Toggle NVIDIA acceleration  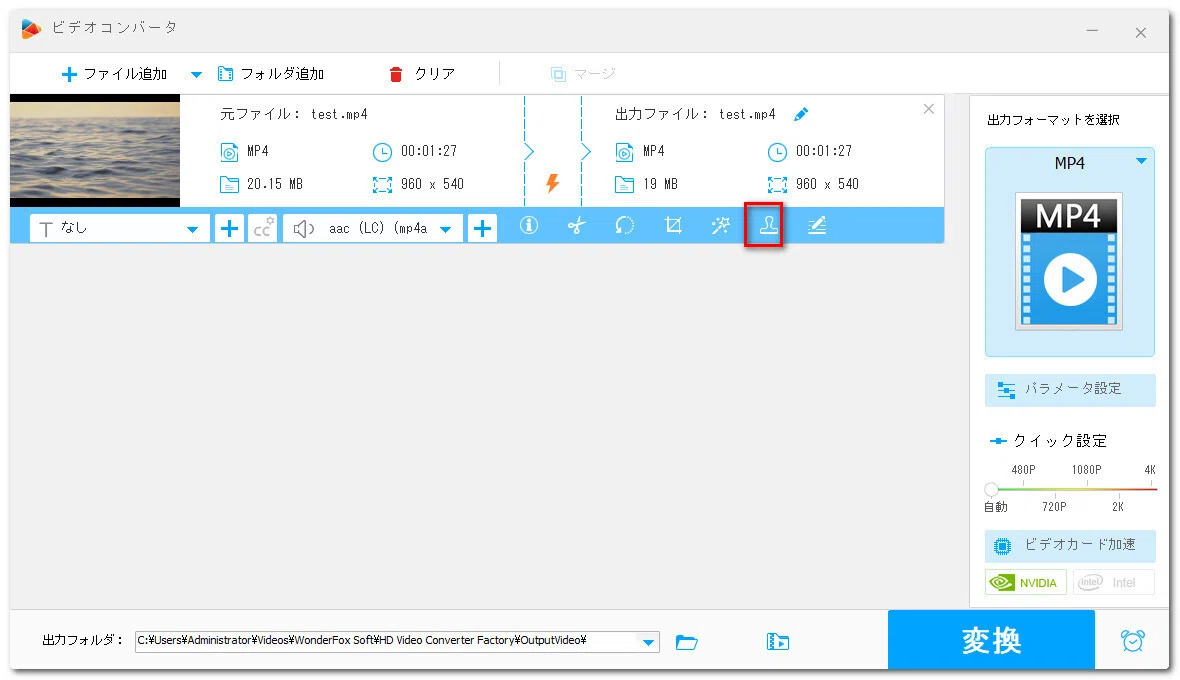[1026, 582]
